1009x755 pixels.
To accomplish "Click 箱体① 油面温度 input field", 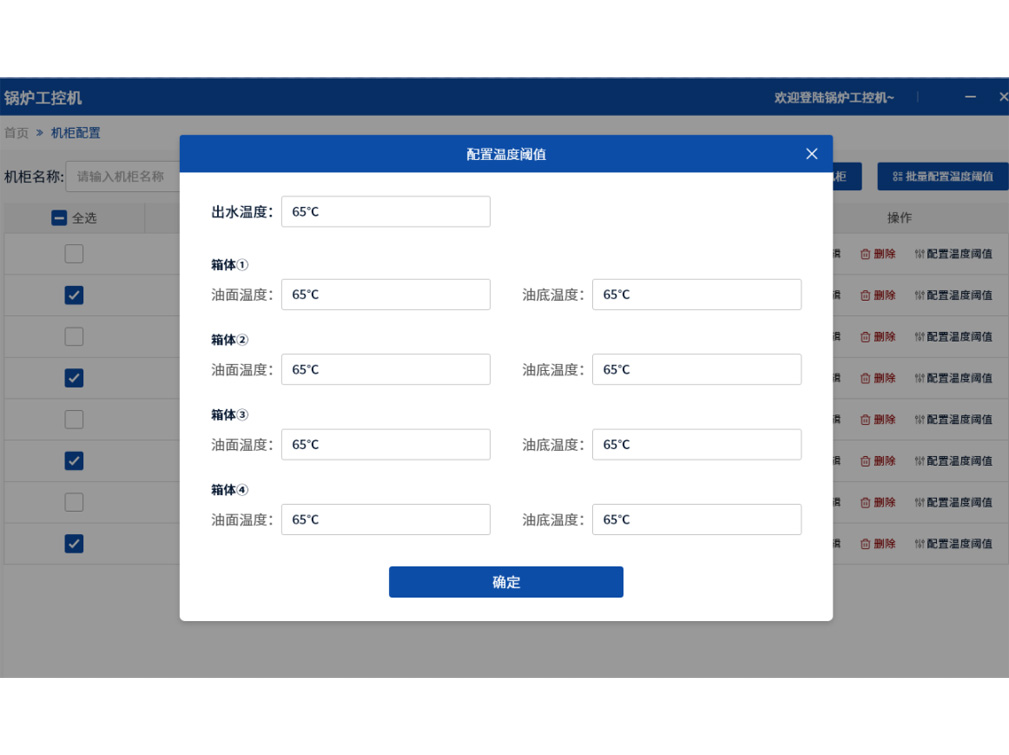I will click(385, 295).
